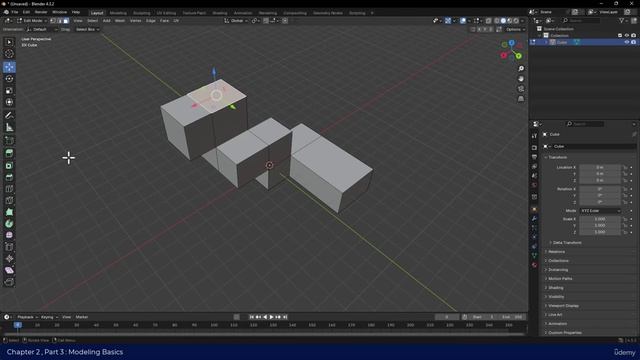Open the Modifiers wrench properties tab
The width and height of the screenshot is (640, 360).
click(x=534, y=219)
